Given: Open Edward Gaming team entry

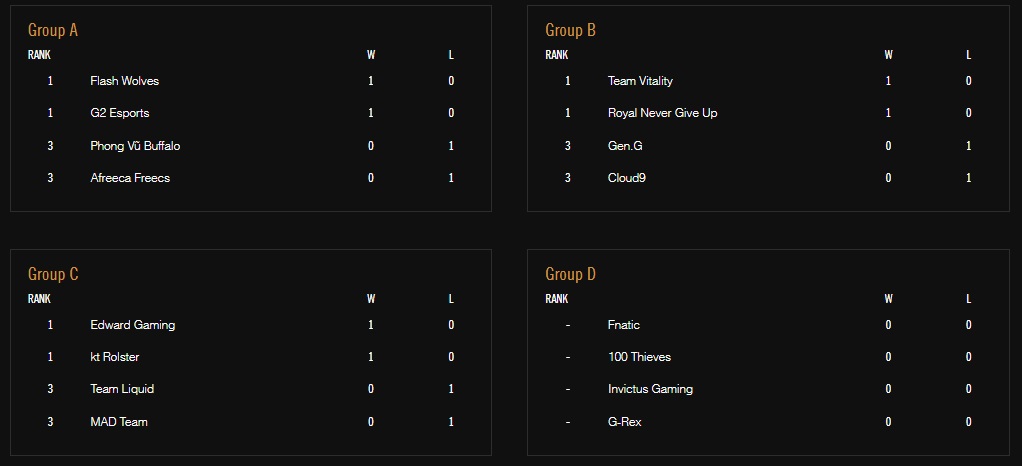Looking at the screenshot, I should click(132, 325).
